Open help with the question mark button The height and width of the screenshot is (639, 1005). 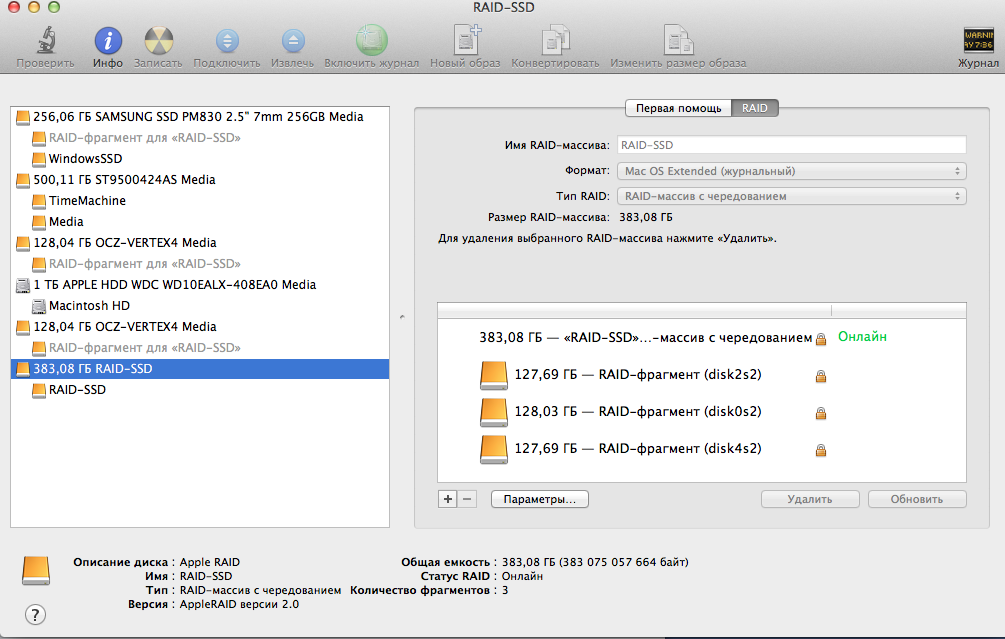coord(35,615)
